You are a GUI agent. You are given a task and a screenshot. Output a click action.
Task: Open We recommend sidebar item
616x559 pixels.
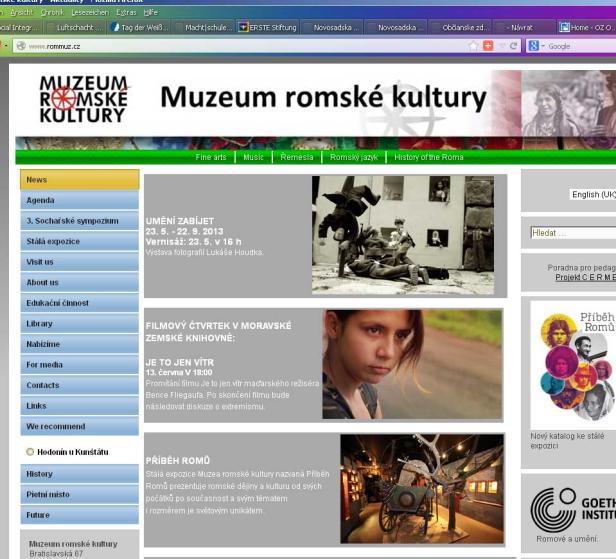click(x=80, y=426)
